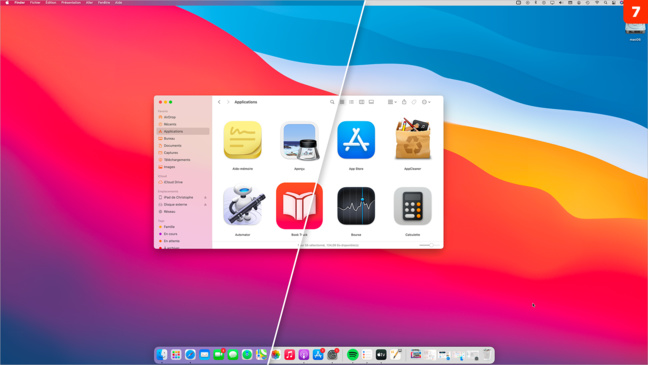Screen dimensions: 648x365
Task: Select Documents in the Finder sidebar
Action: pyautogui.click(x=183, y=146)
